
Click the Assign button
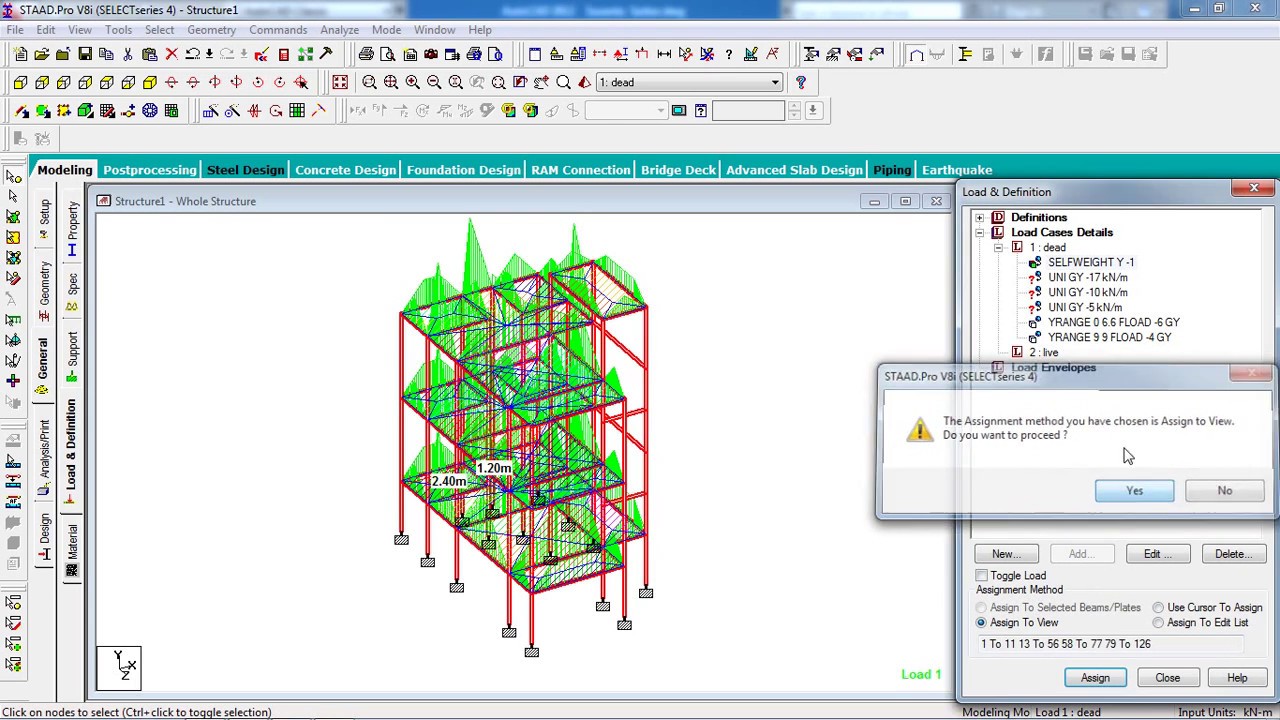click(1095, 678)
